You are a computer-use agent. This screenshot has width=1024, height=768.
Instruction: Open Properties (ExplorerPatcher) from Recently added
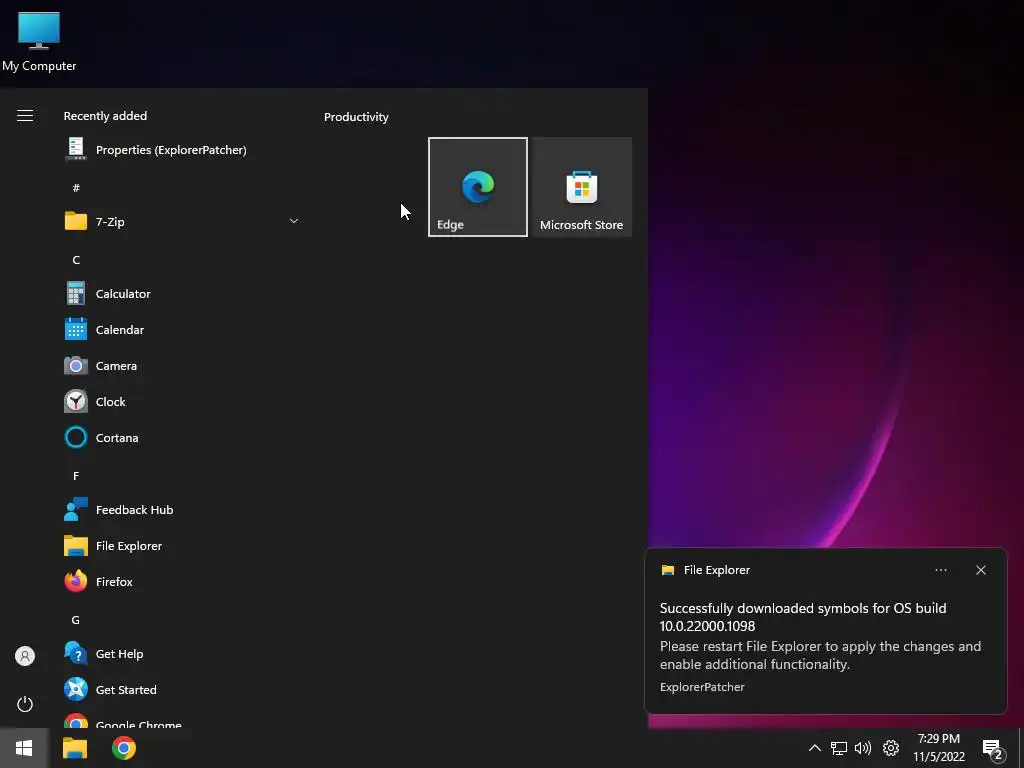(x=182, y=150)
